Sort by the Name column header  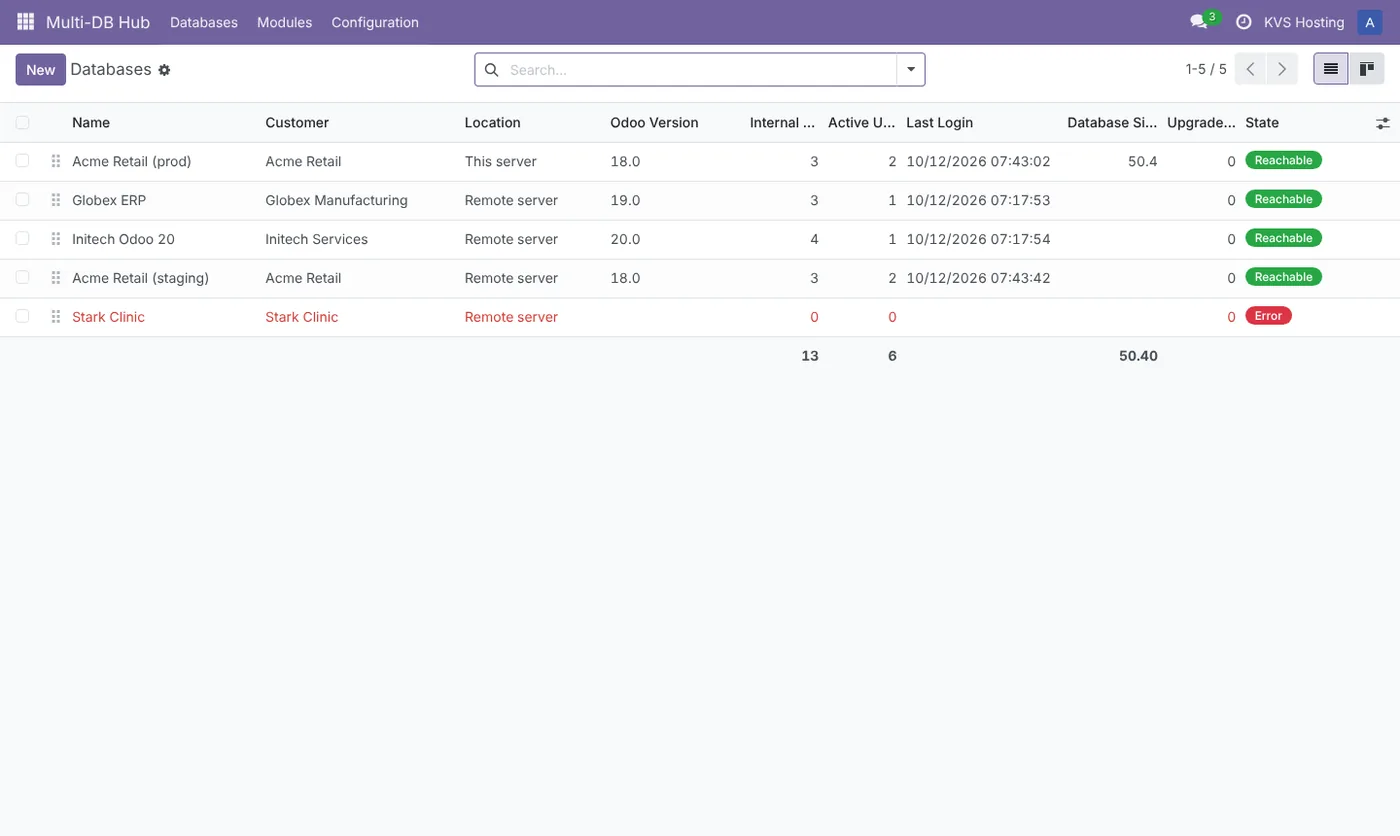tap(91, 123)
